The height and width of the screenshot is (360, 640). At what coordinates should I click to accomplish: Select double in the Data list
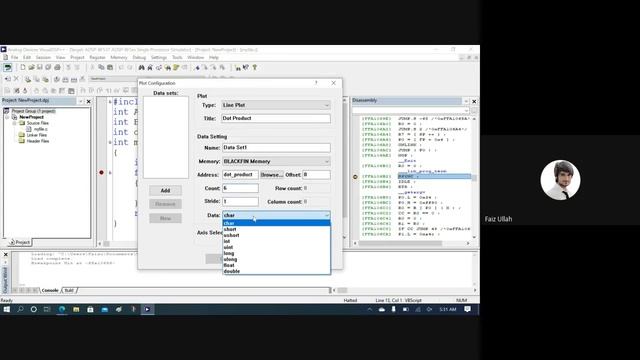click(276, 271)
